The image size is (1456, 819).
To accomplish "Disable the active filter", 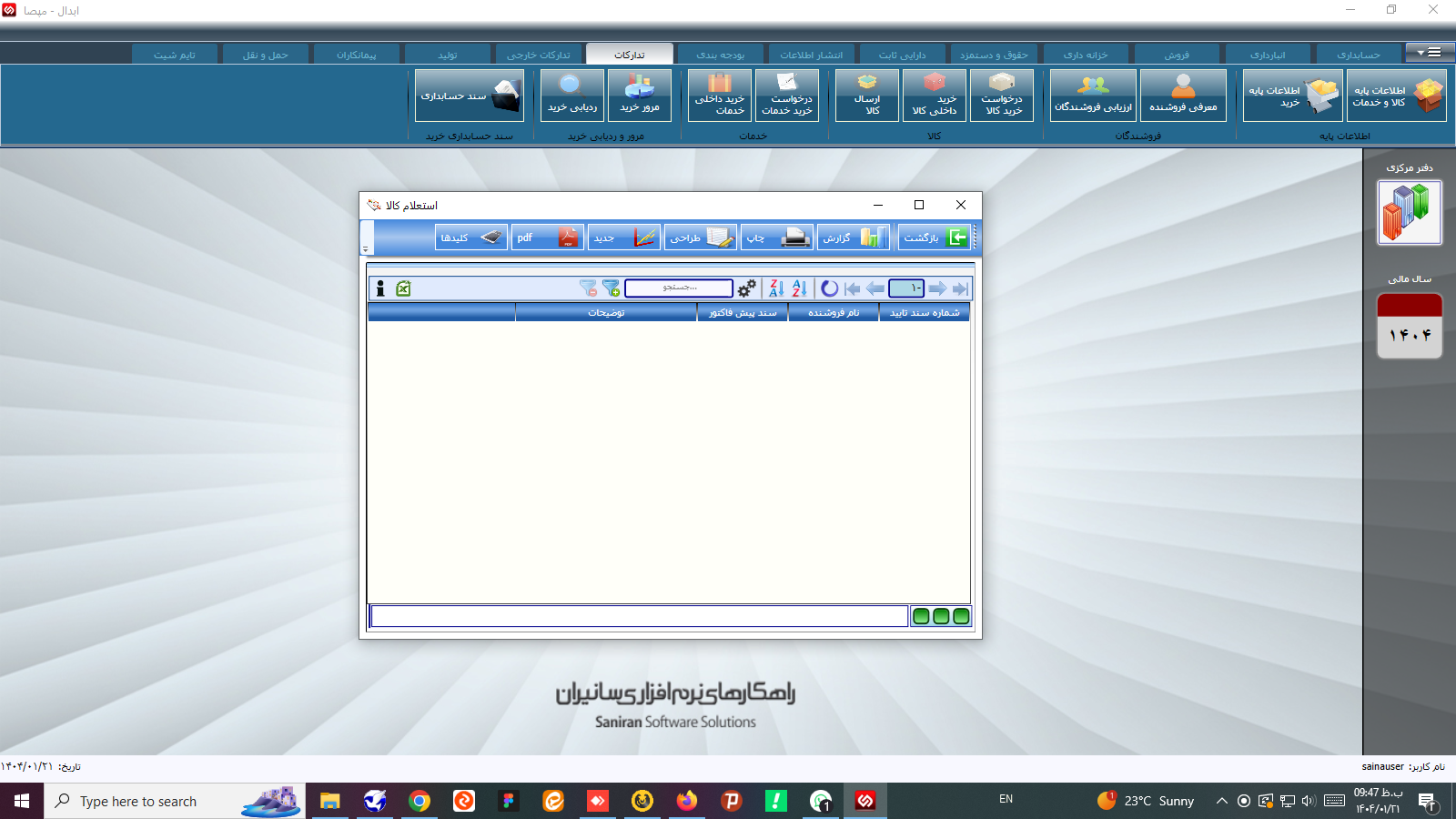I will point(587,288).
